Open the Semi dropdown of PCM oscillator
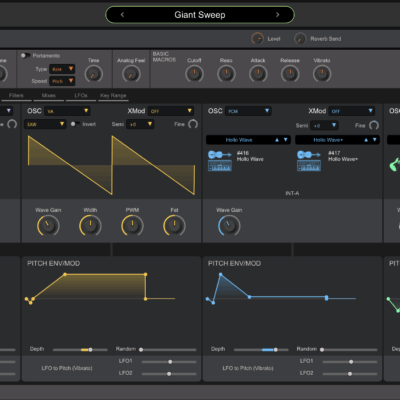This screenshot has height=400, width=400. tap(324, 126)
